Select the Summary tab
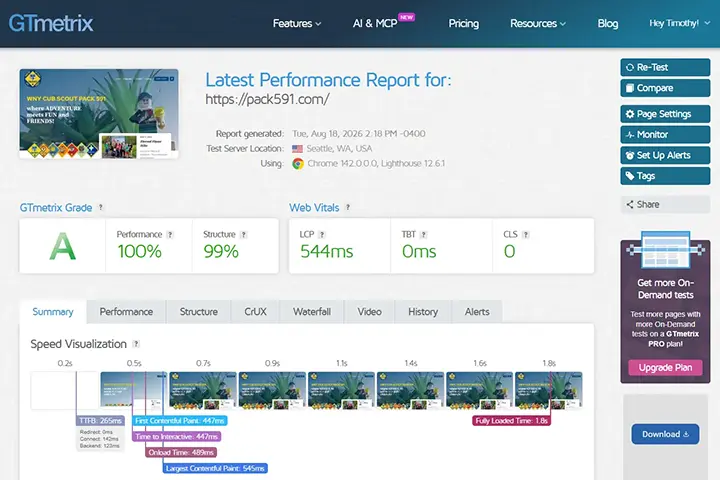Image resolution: width=720 pixels, height=480 pixels. 53,312
